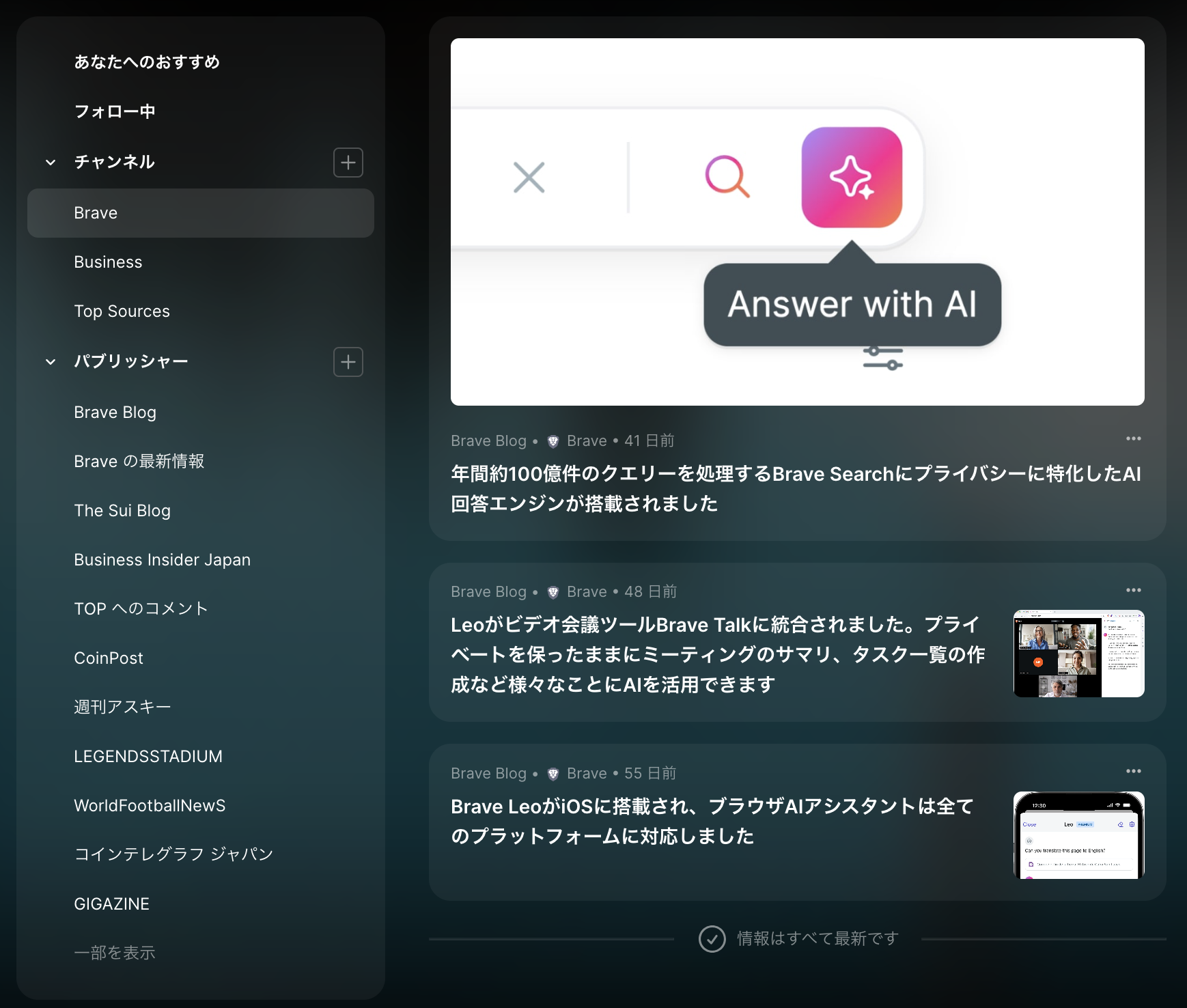
Task: Click Brave logo icon in 55 日前 article
Action: coord(553,774)
